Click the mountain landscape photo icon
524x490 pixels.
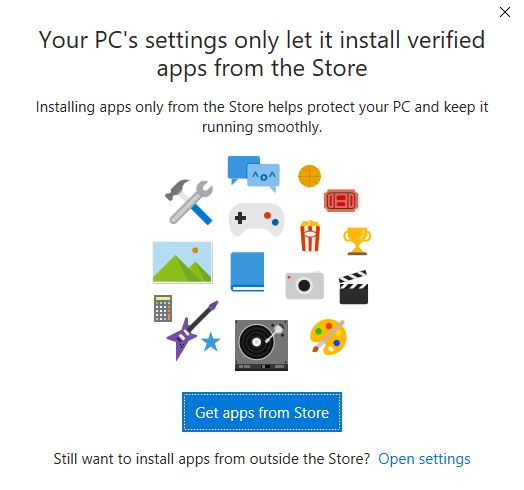tap(182, 262)
